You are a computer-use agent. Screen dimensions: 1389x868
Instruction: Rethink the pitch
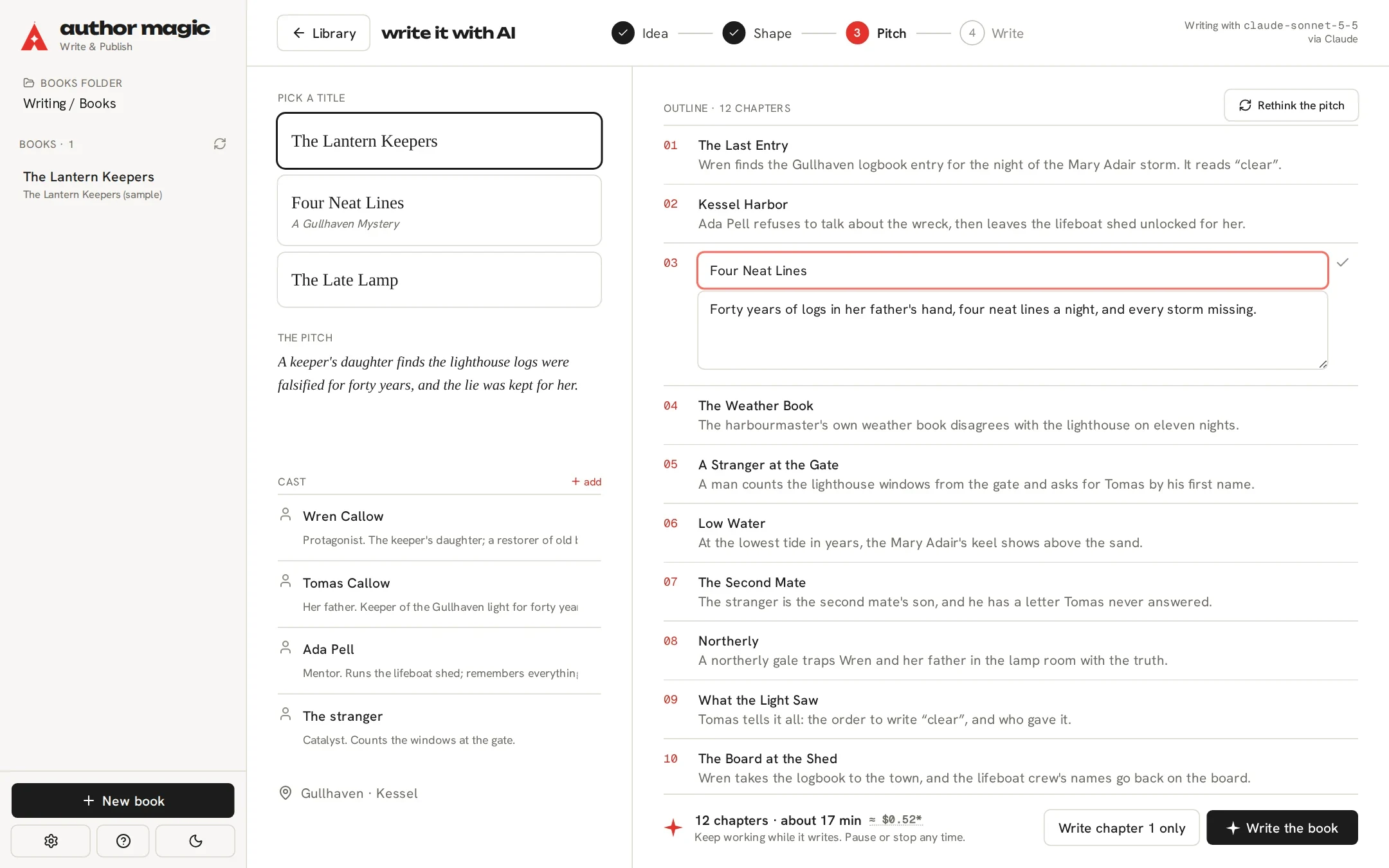1291,105
